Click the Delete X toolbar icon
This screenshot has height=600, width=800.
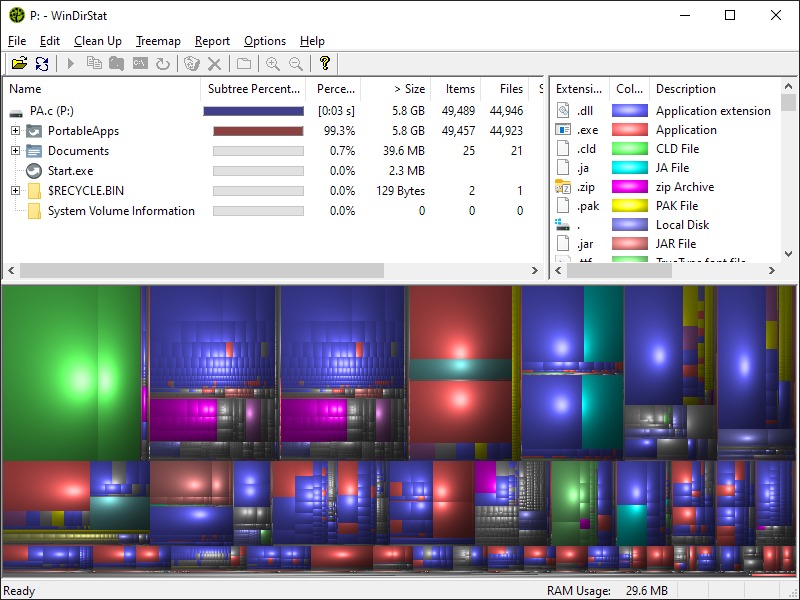pos(214,64)
